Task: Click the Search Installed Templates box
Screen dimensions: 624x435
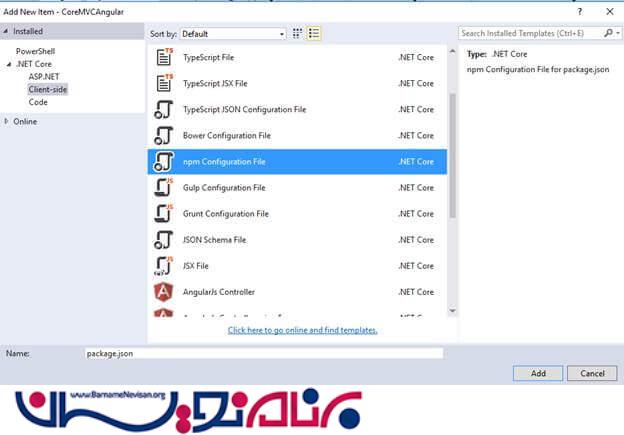Action: coord(530,33)
